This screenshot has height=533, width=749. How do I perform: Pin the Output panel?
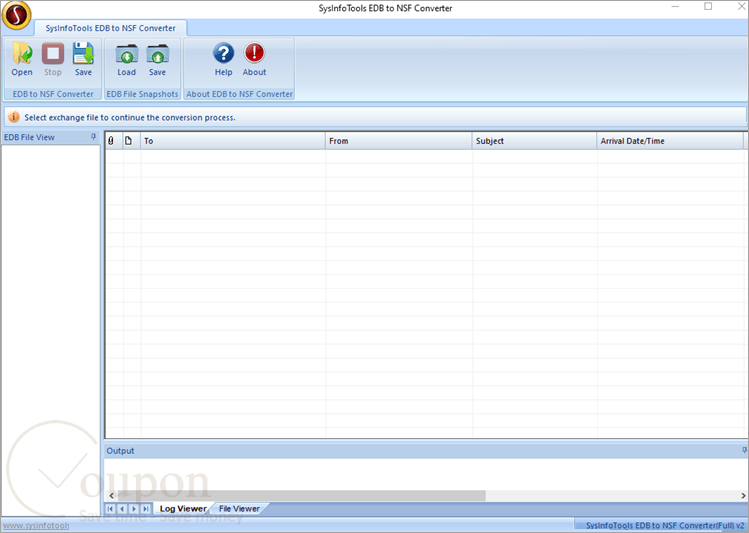click(744, 450)
